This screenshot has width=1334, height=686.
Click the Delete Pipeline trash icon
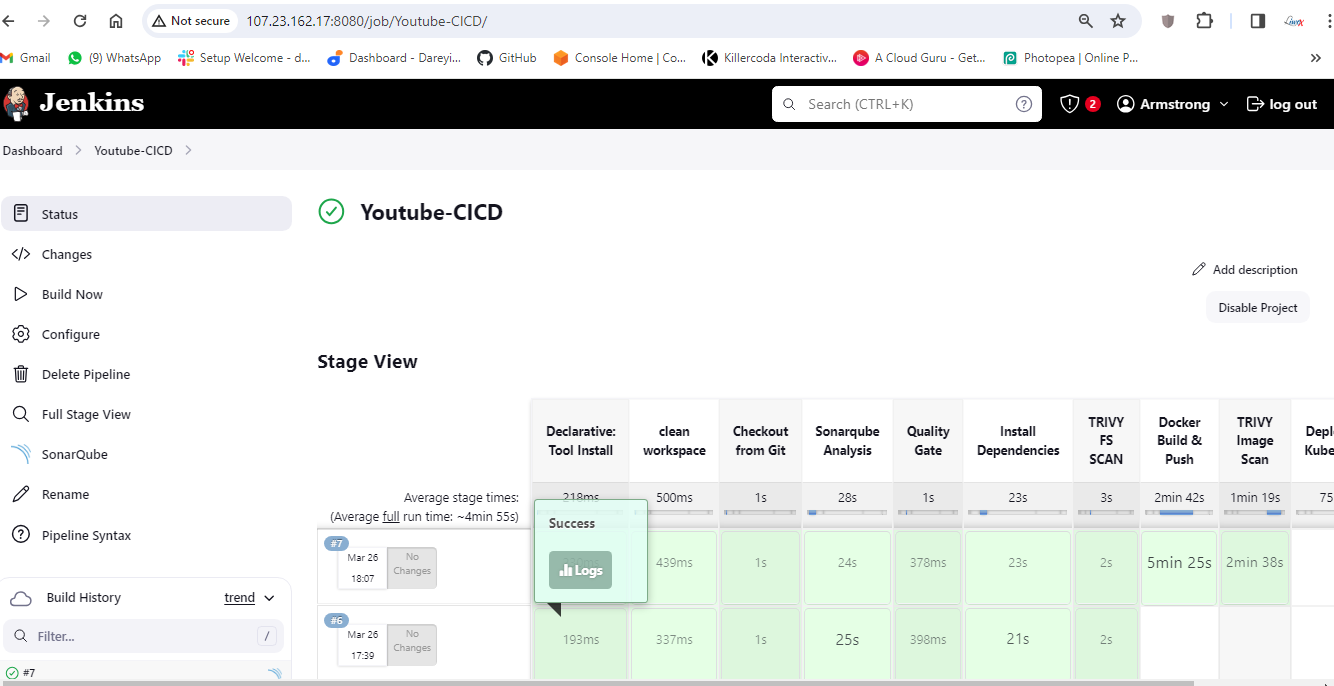[x=20, y=374]
